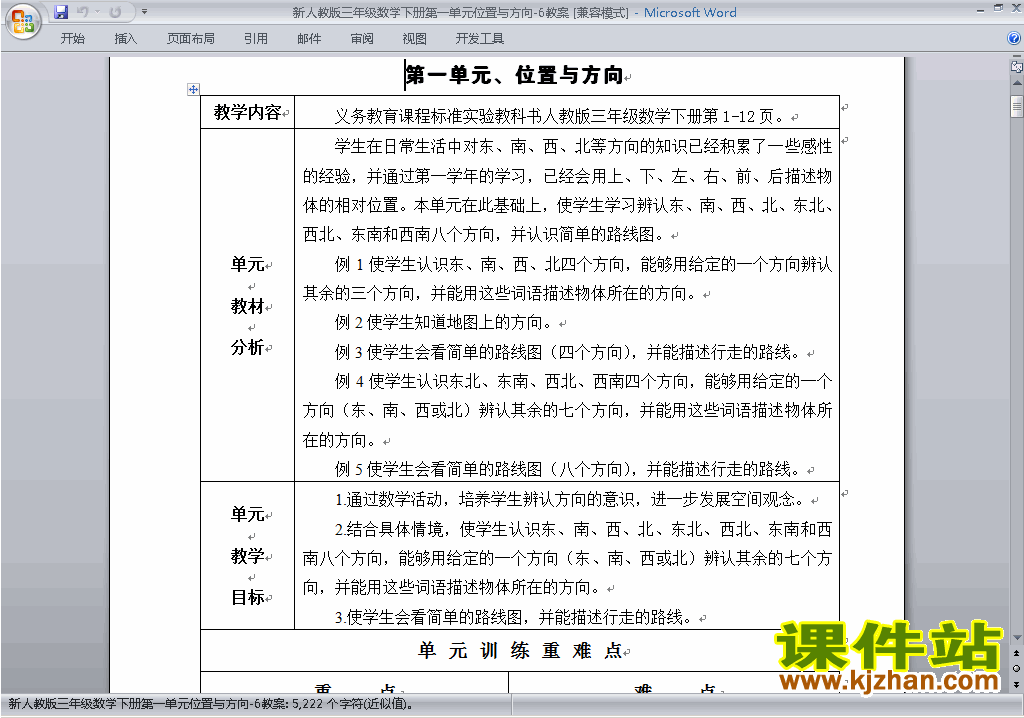Open the 邮件 ribbon tab
This screenshot has width=1024, height=718.
pyautogui.click(x=309, y=39)
